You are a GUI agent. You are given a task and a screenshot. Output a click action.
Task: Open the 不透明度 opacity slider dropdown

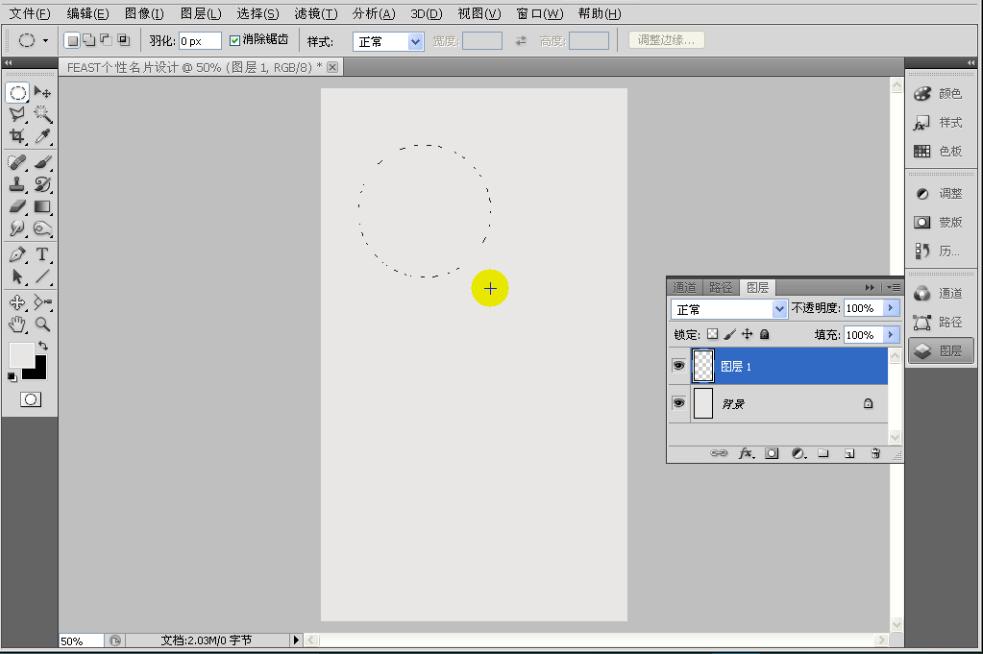890,308
